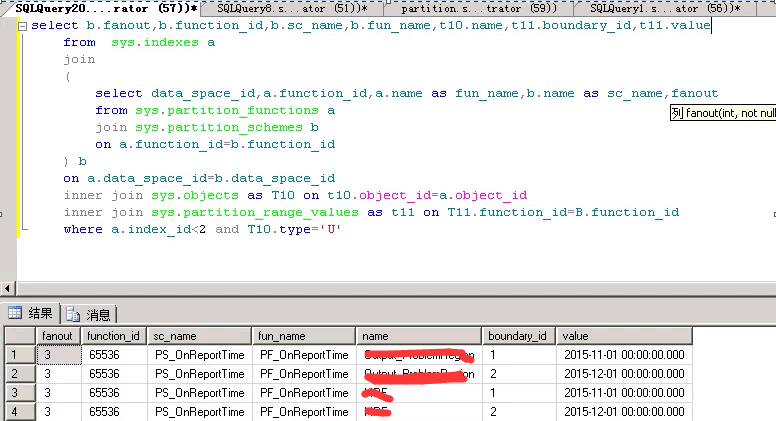Select the function_id column header
This screenshot has width=776, height=421.
114,336
